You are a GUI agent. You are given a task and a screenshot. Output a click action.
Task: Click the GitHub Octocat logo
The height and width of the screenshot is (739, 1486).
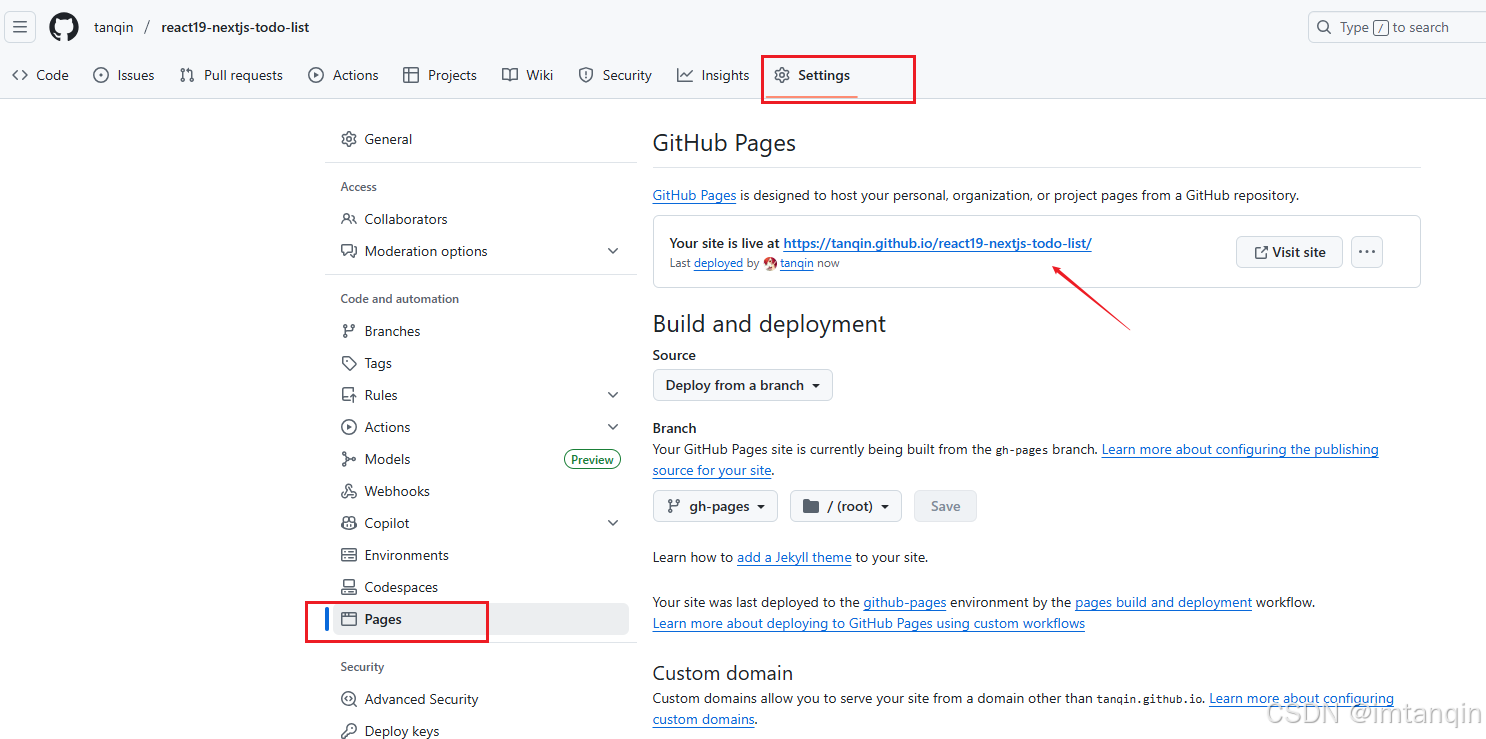click(64, 27)
